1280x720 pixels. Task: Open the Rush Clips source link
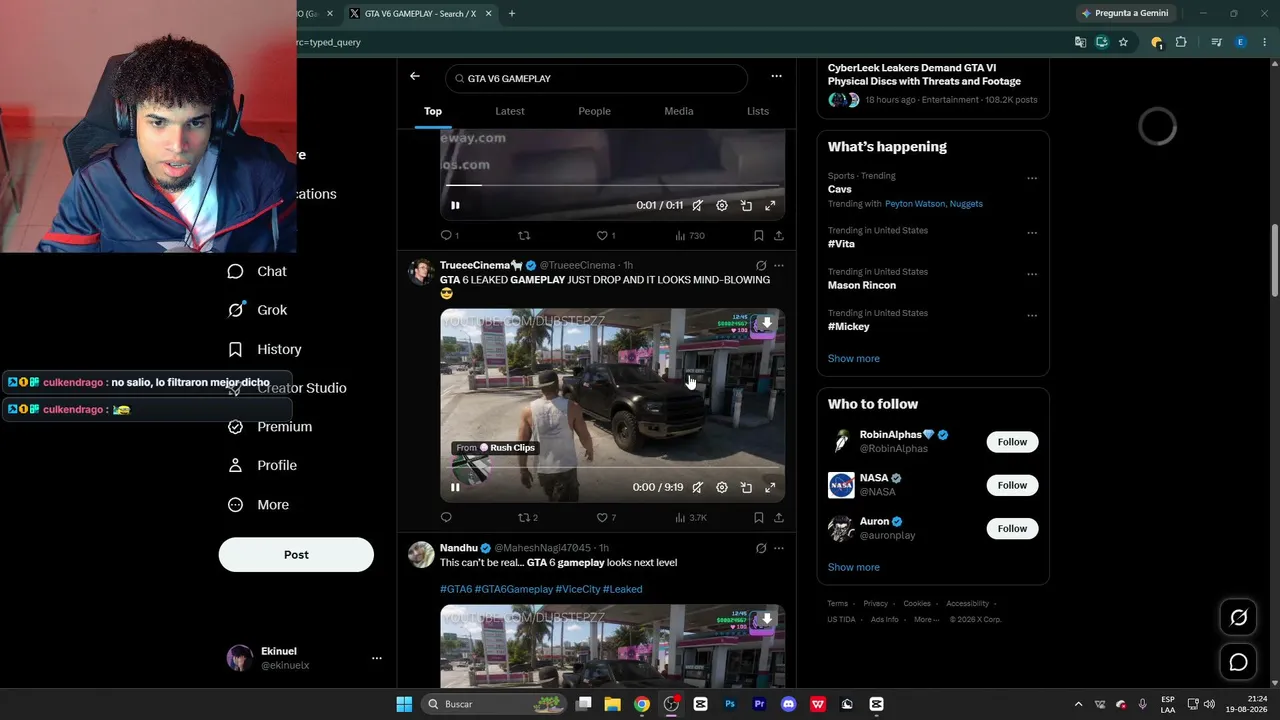[496, 448]
